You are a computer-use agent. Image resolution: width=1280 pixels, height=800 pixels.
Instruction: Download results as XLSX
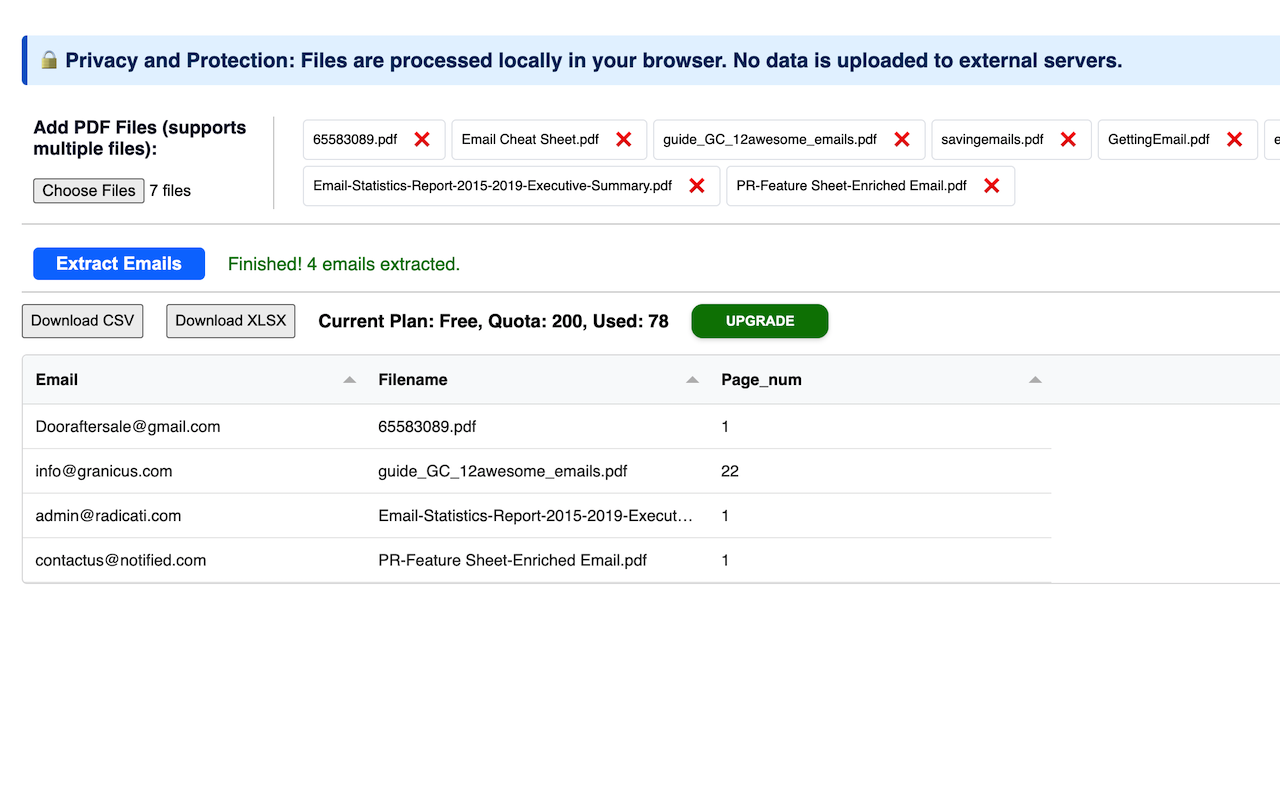point(230,321)
